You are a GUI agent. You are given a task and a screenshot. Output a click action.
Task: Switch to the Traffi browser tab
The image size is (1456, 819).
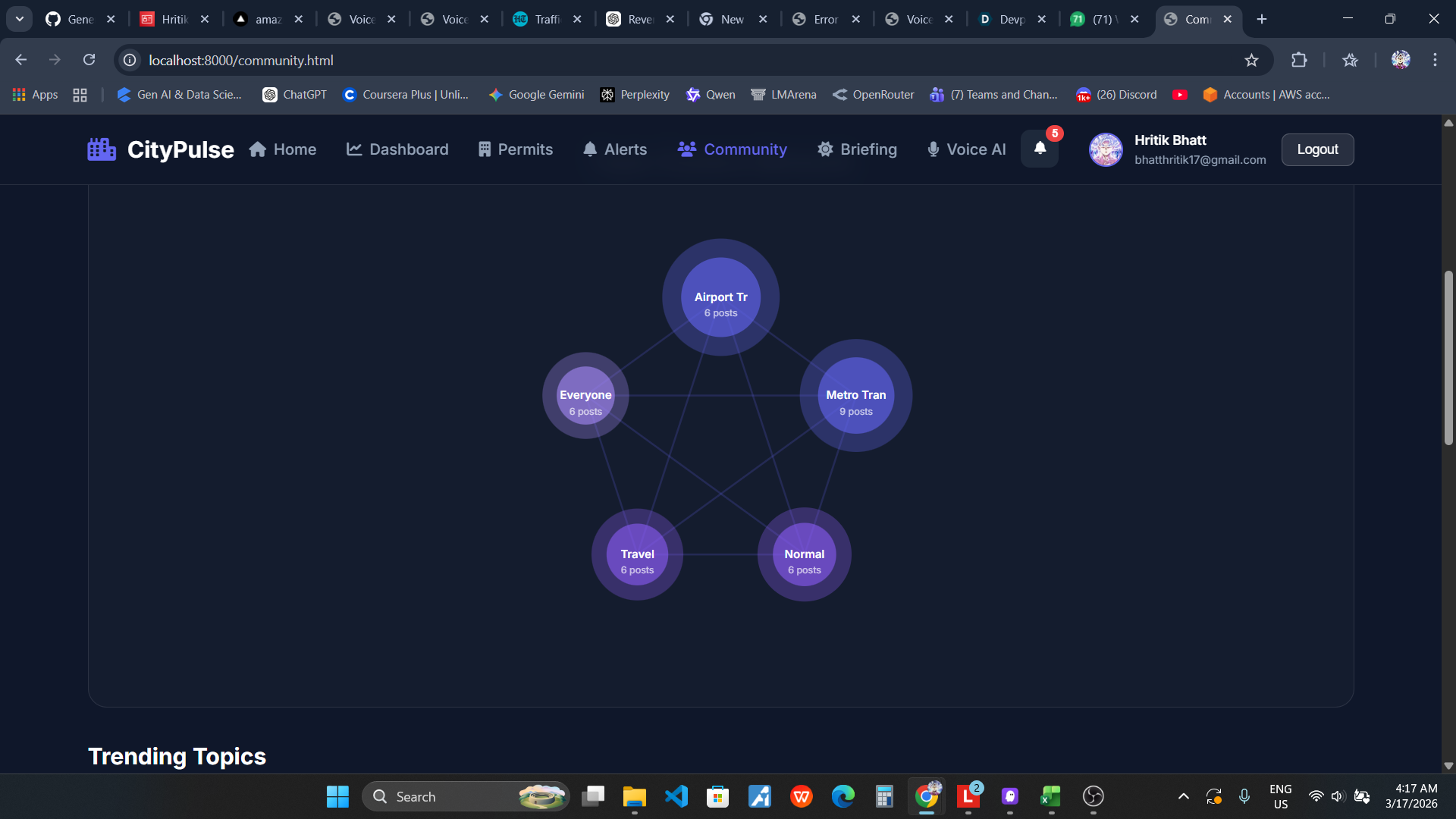click(x=546, y=19)
